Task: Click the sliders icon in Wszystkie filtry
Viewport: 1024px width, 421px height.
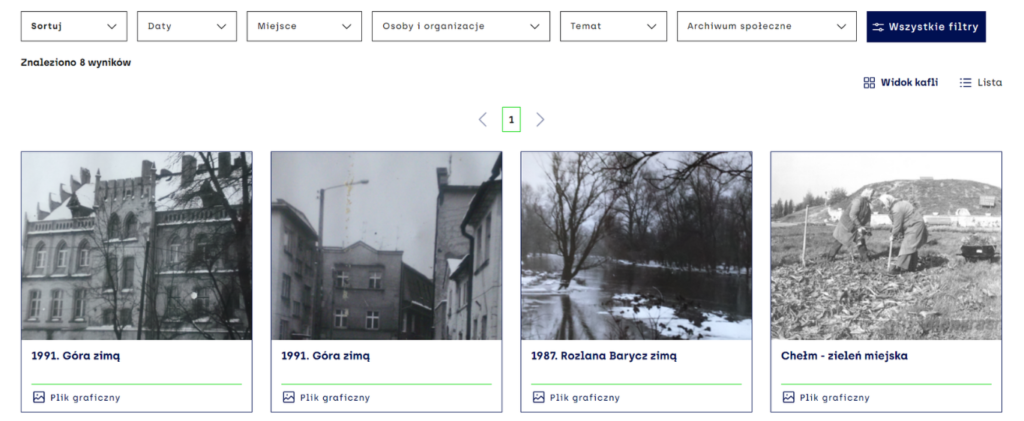Action: pos(878,27)
